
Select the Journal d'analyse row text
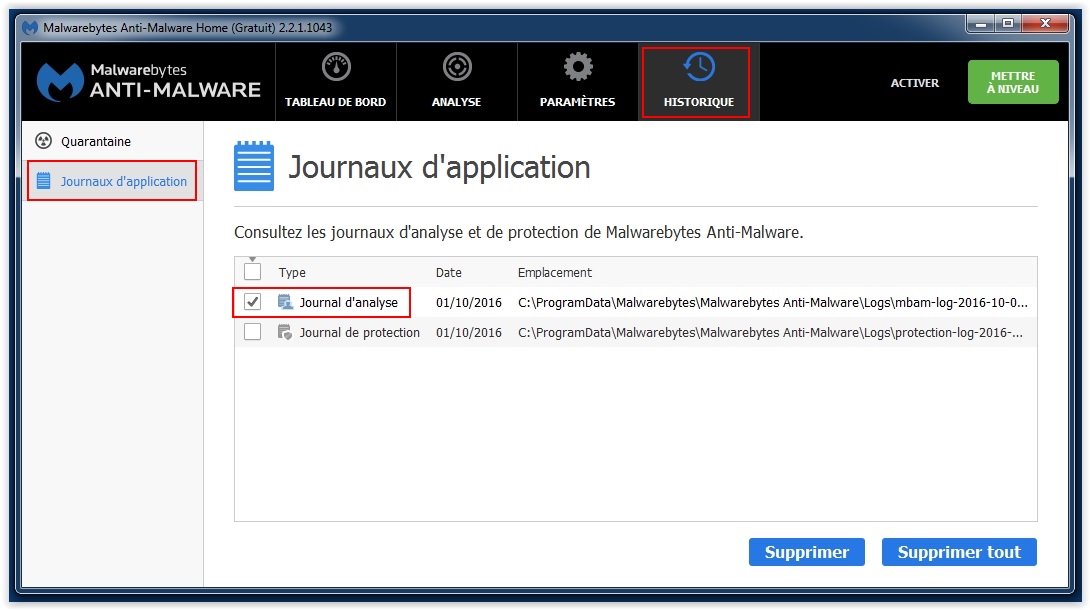click(x=348, y=302)
